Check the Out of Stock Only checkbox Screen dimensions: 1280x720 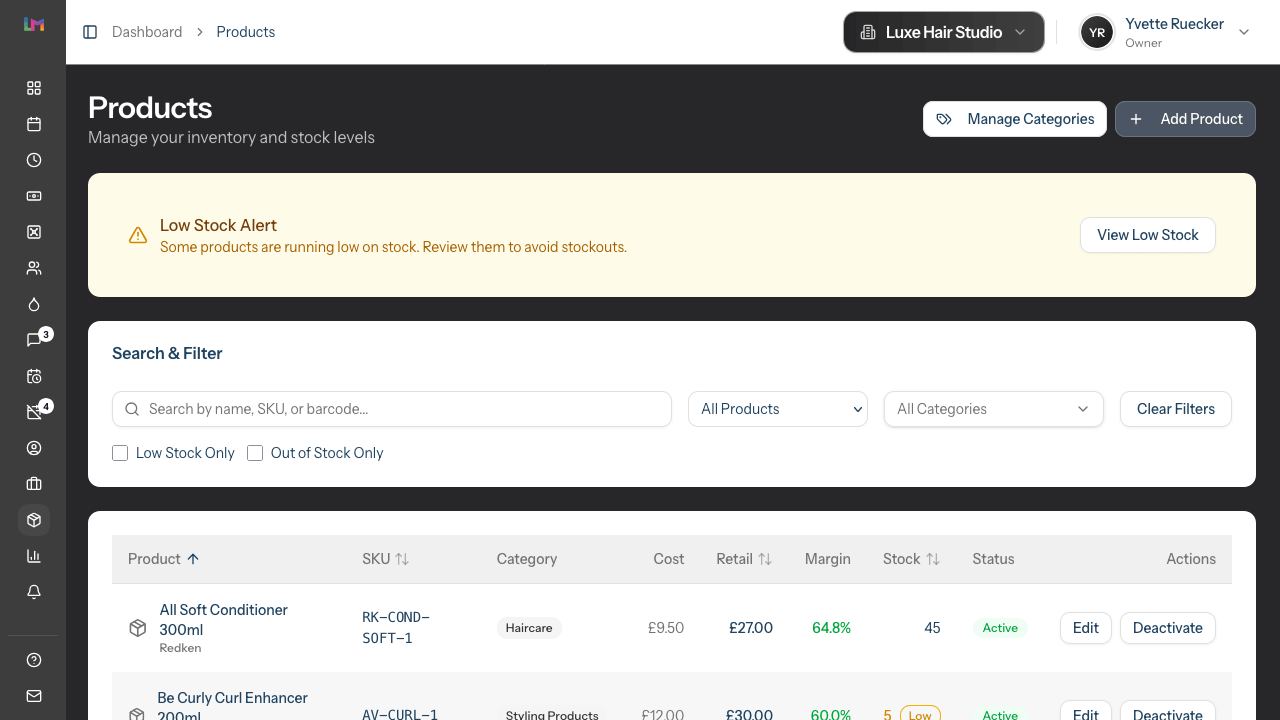coord(255,453)
